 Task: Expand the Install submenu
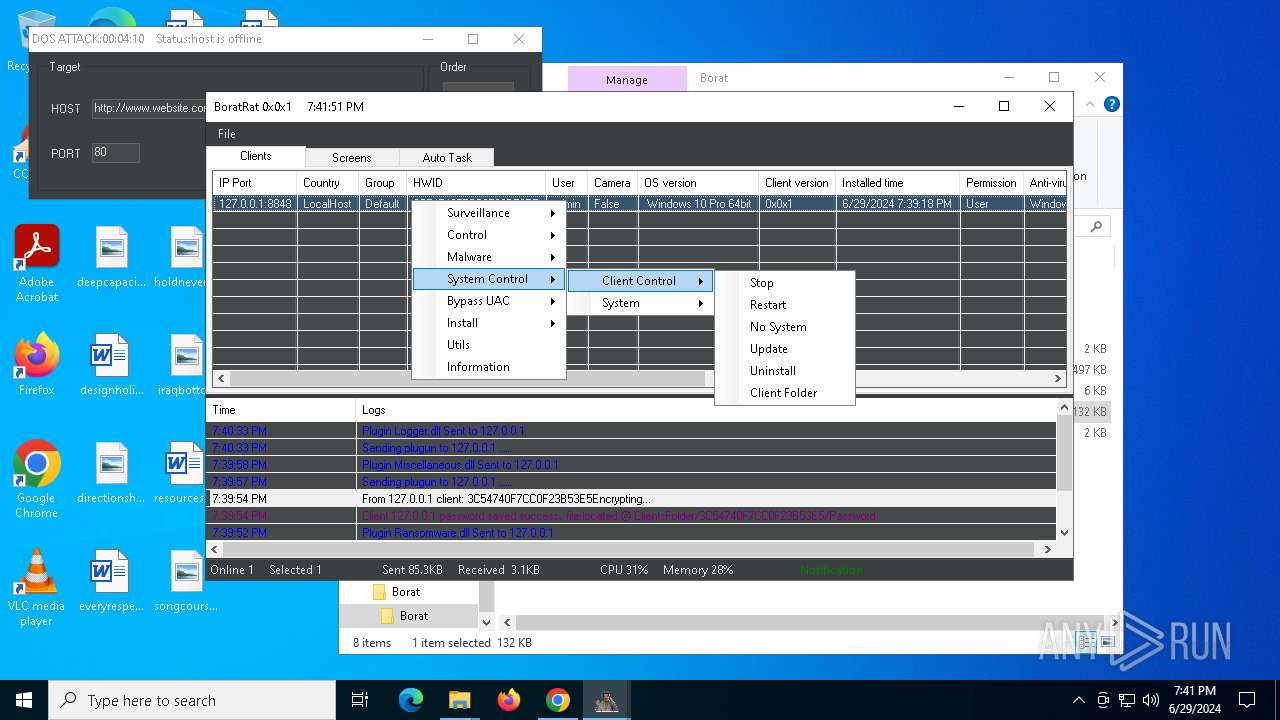pos(488,323)
